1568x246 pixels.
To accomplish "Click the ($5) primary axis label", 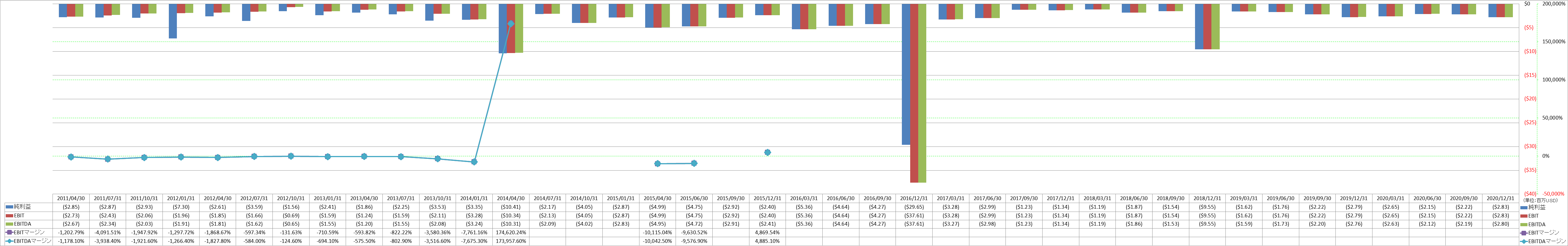I will click(1528, 27).
